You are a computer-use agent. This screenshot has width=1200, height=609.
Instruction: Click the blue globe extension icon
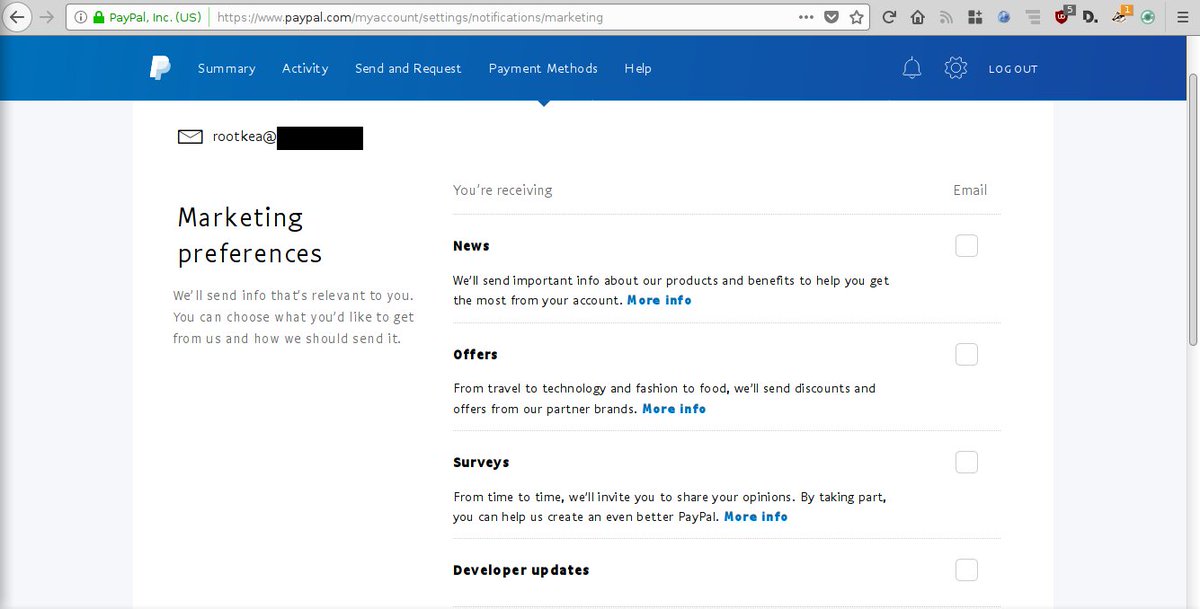click(x=1004, y=17)
